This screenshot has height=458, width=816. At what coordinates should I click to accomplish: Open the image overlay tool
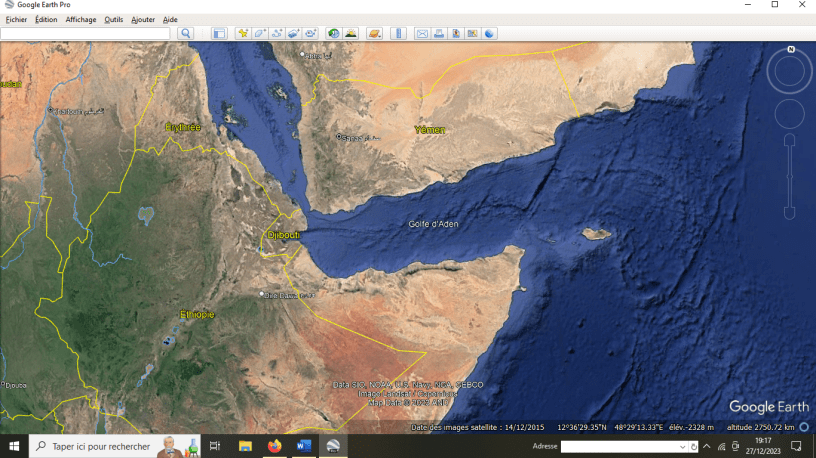[x=294, y=33]
